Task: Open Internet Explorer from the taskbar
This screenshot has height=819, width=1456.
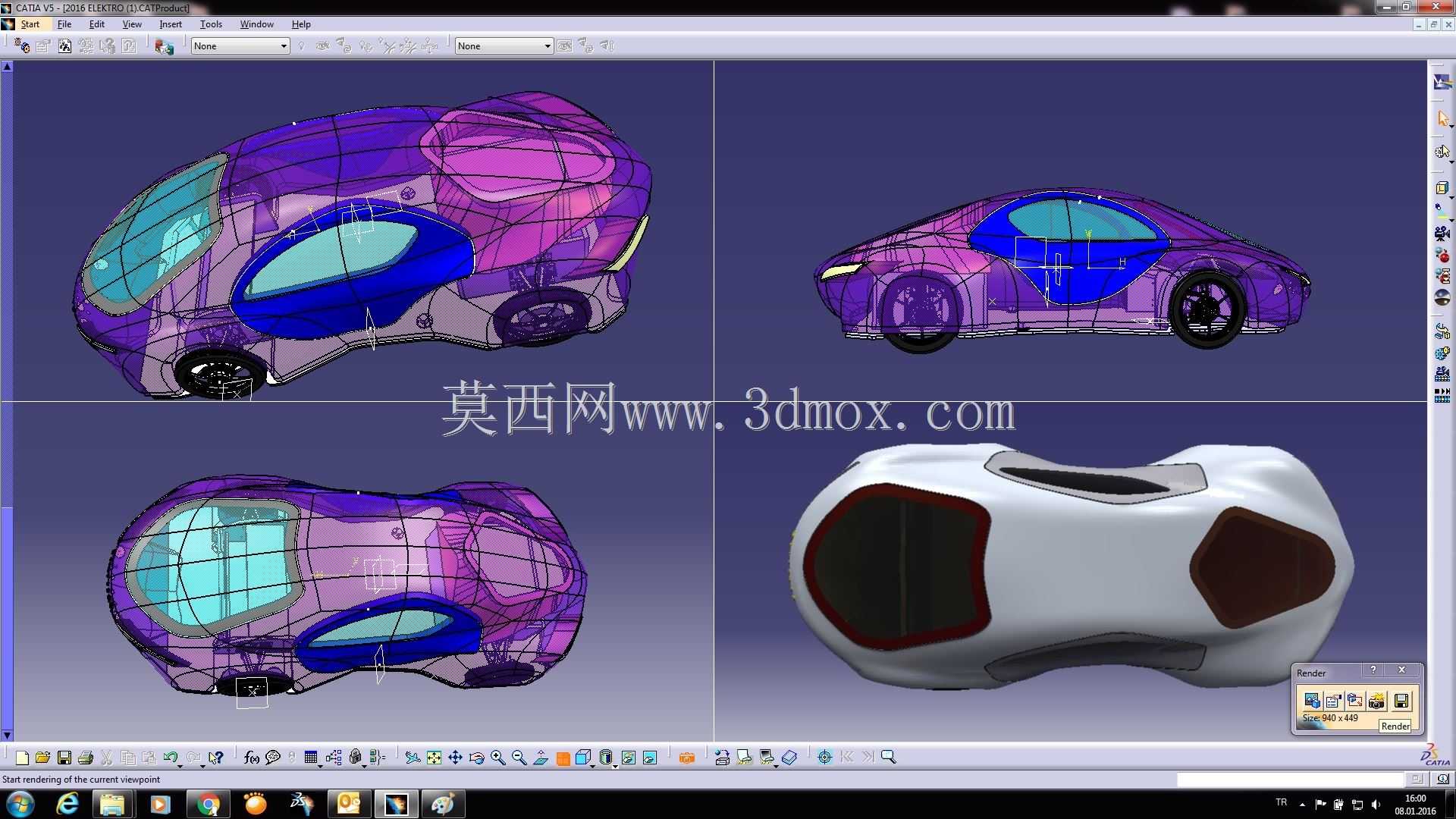Action: tap(67, 804)
